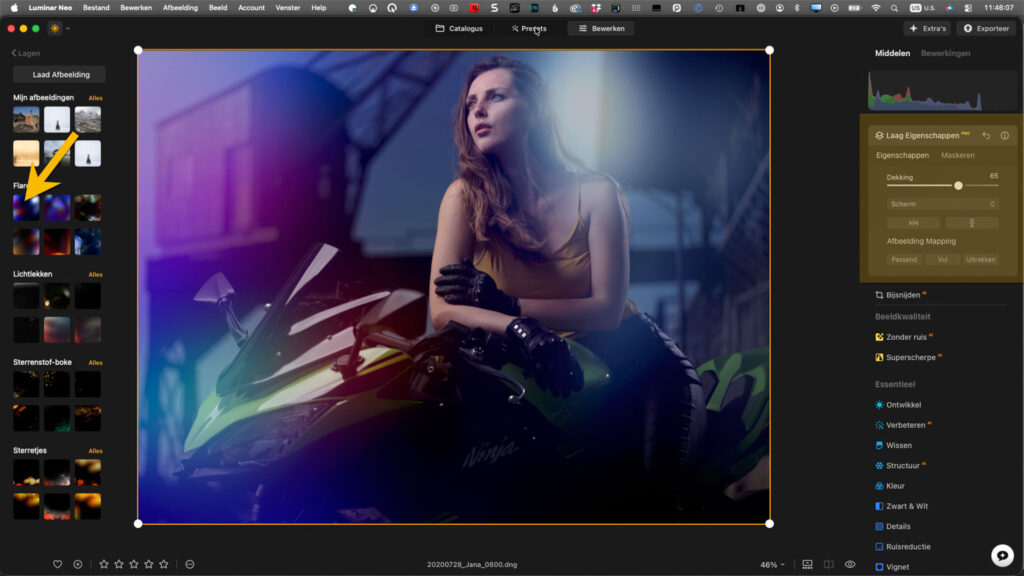Image resolution: width=1024 pixels, height=576 pixels.
Task: Choose Passend image mapping
Action: click(904, 259)
